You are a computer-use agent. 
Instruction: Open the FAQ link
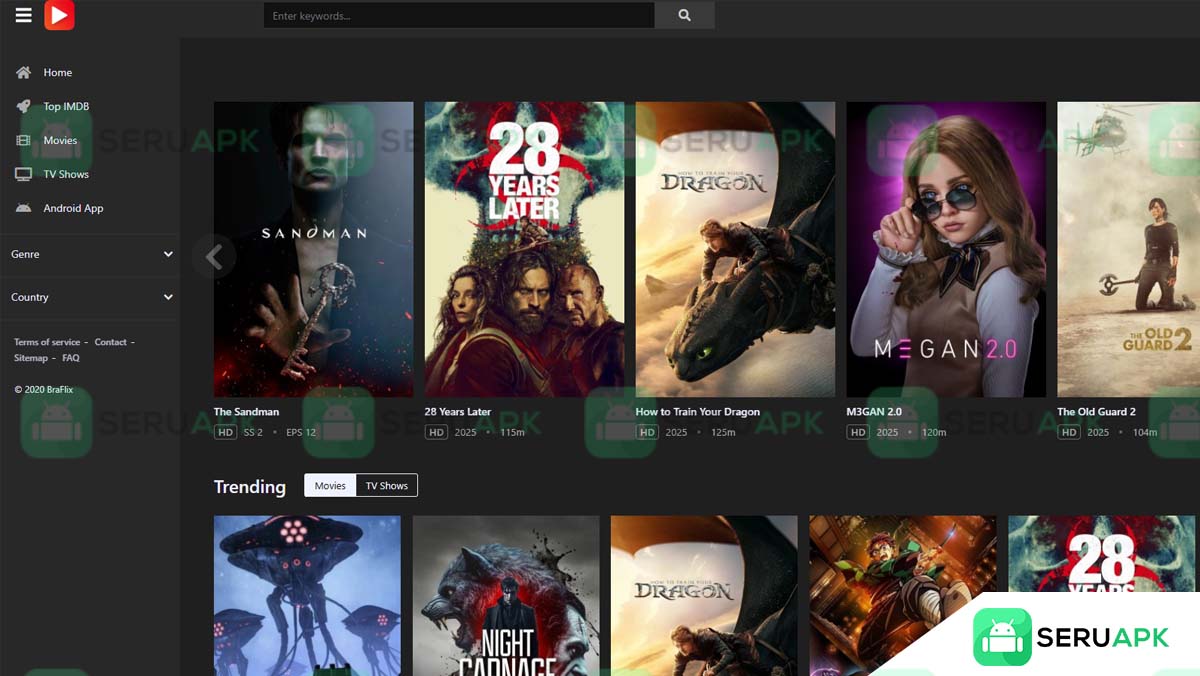tap(71, 358)
